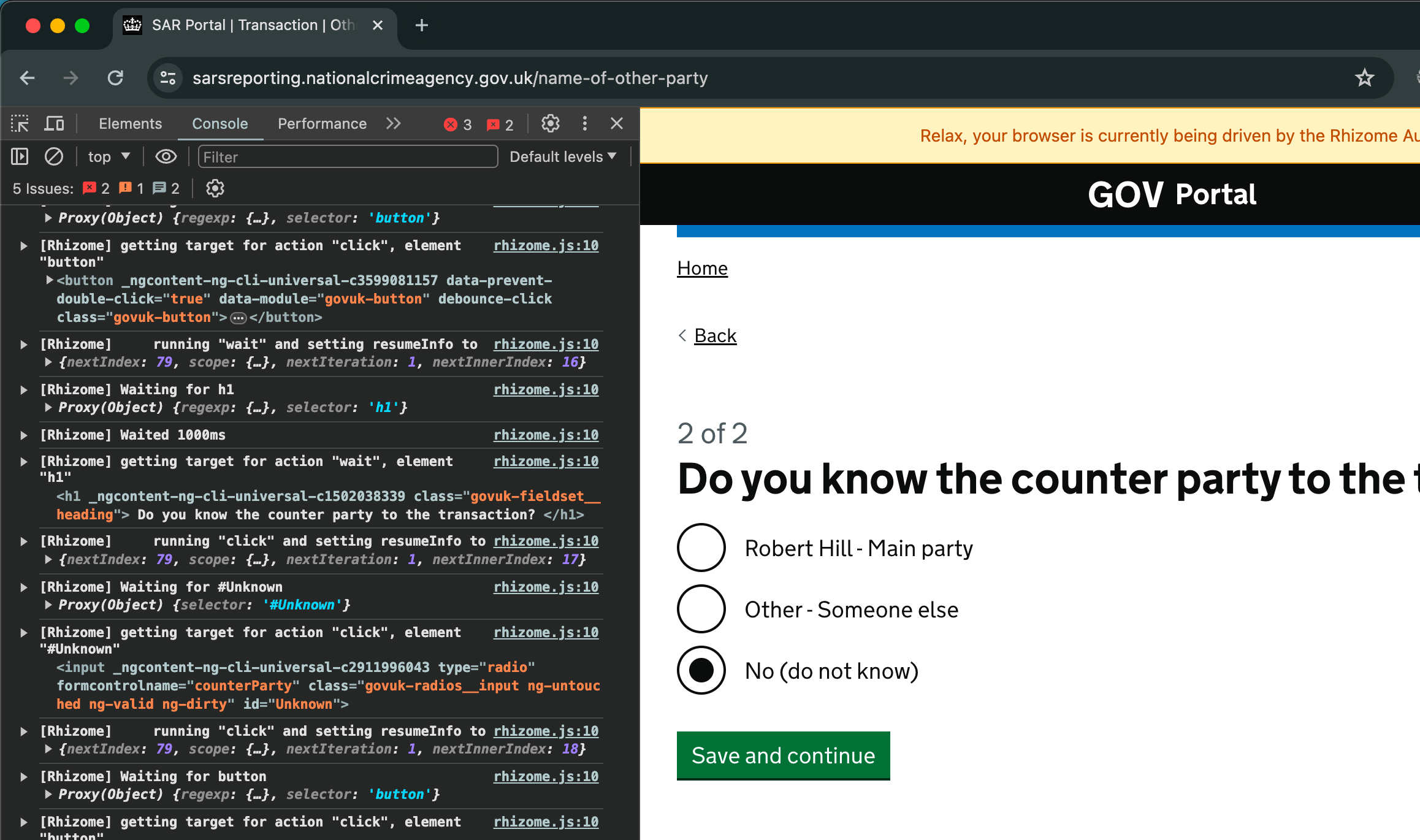Open the Default levels dropdown

(x=562, y=157)
